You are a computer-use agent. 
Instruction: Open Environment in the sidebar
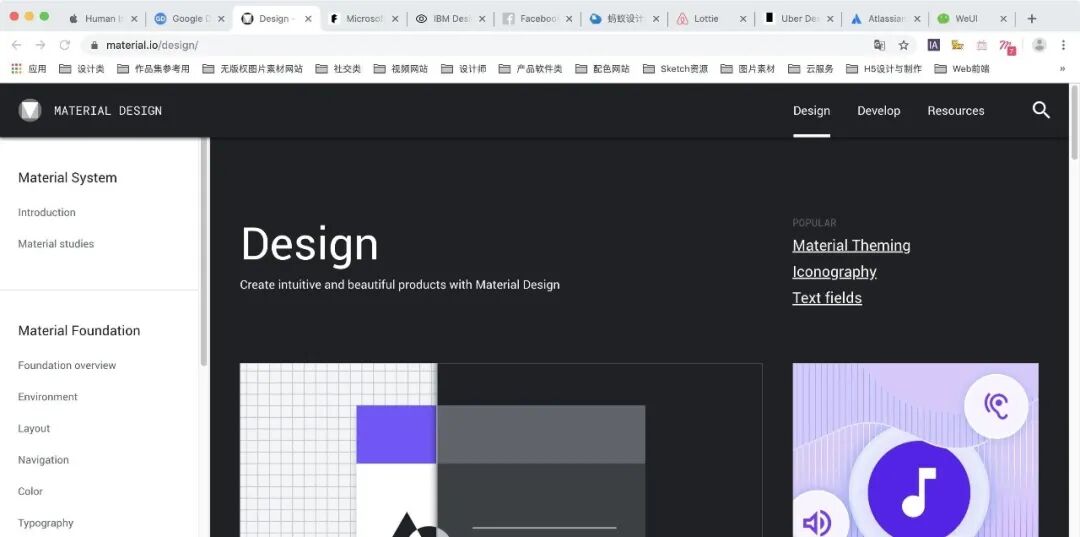(x=48, y=397)
